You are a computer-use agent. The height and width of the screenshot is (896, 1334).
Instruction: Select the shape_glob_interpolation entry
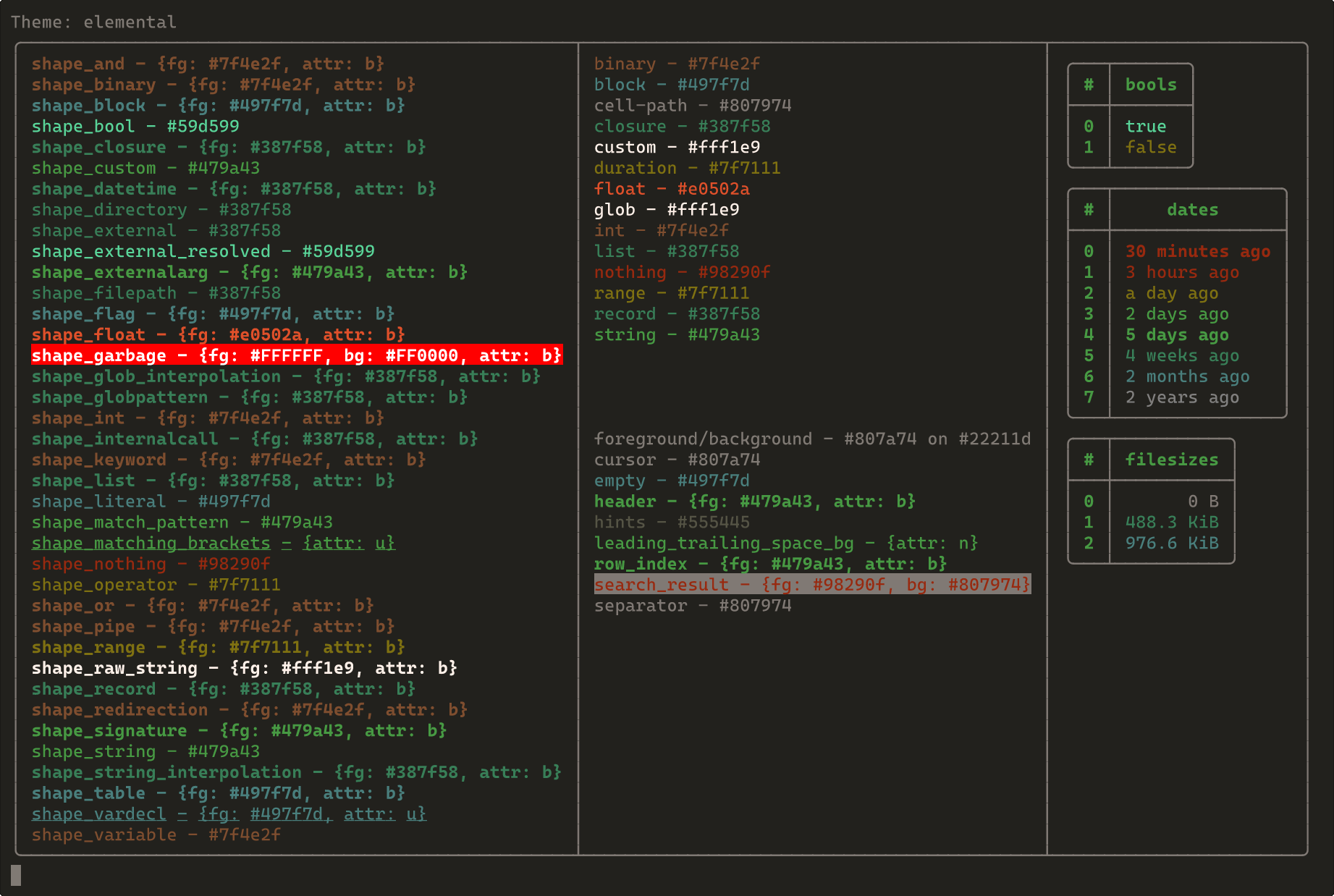pos(286,377)
